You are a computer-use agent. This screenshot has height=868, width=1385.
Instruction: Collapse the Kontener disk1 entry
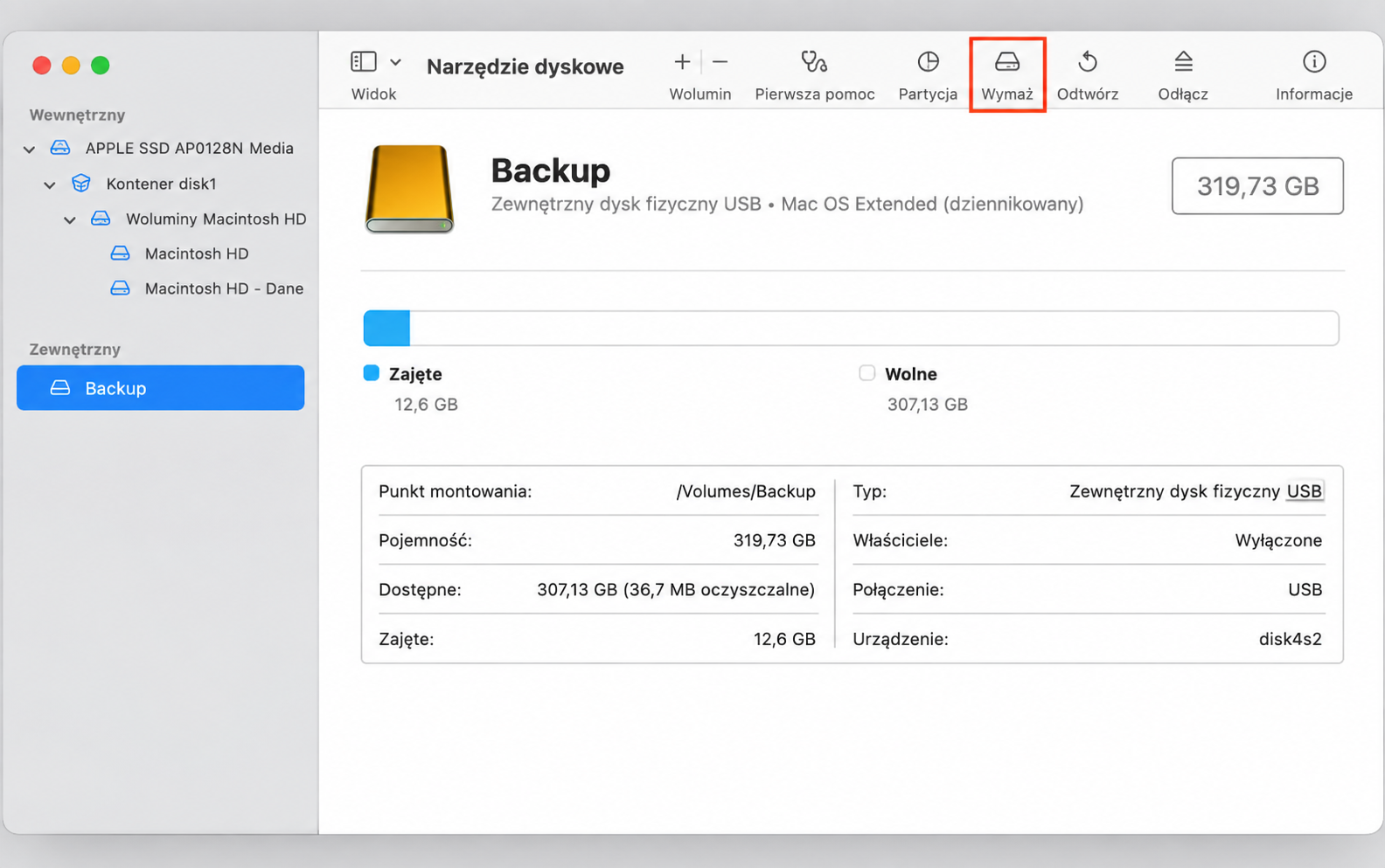50,185
